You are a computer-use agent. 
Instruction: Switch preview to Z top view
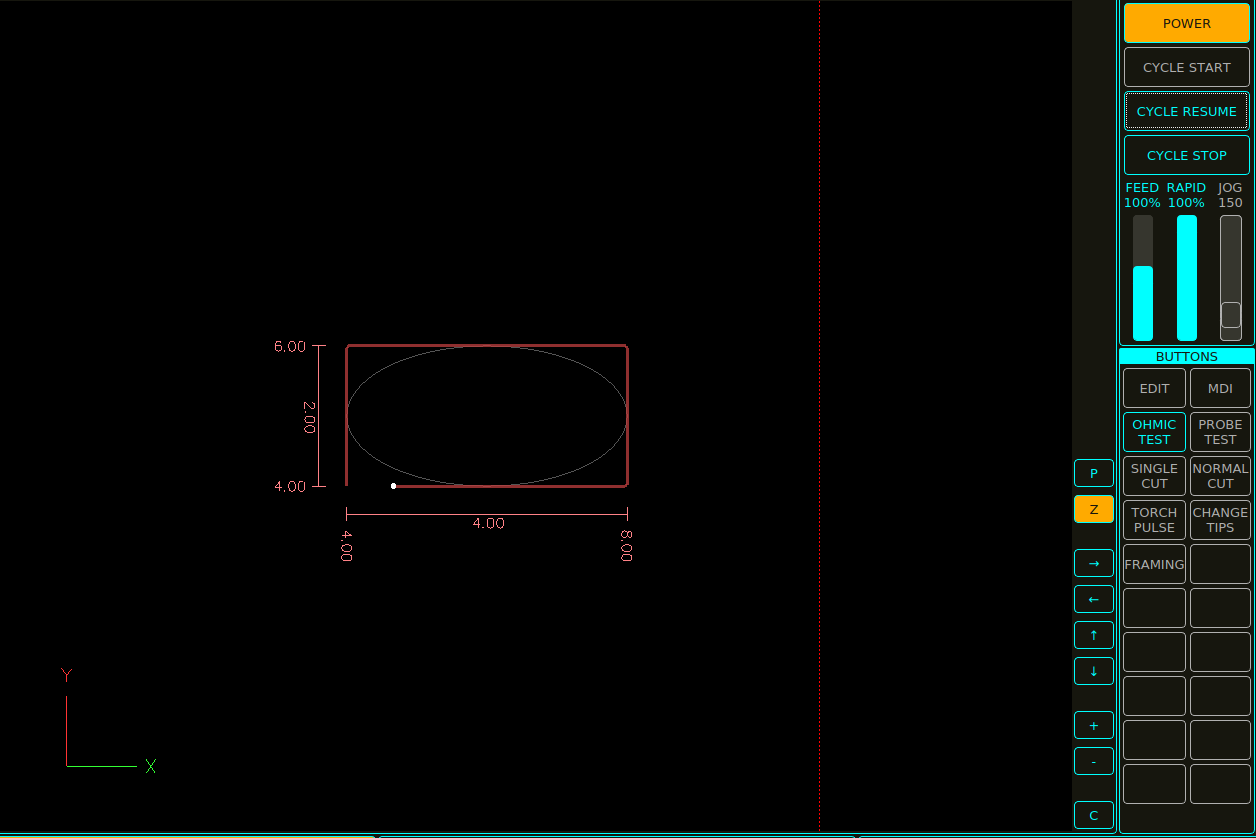[x=1094, y=509]
